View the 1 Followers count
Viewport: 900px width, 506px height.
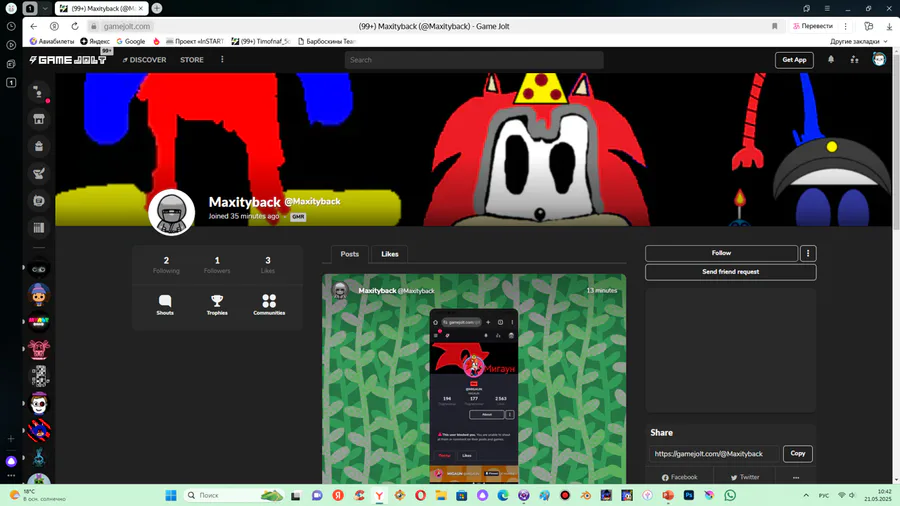click(217, 264)
